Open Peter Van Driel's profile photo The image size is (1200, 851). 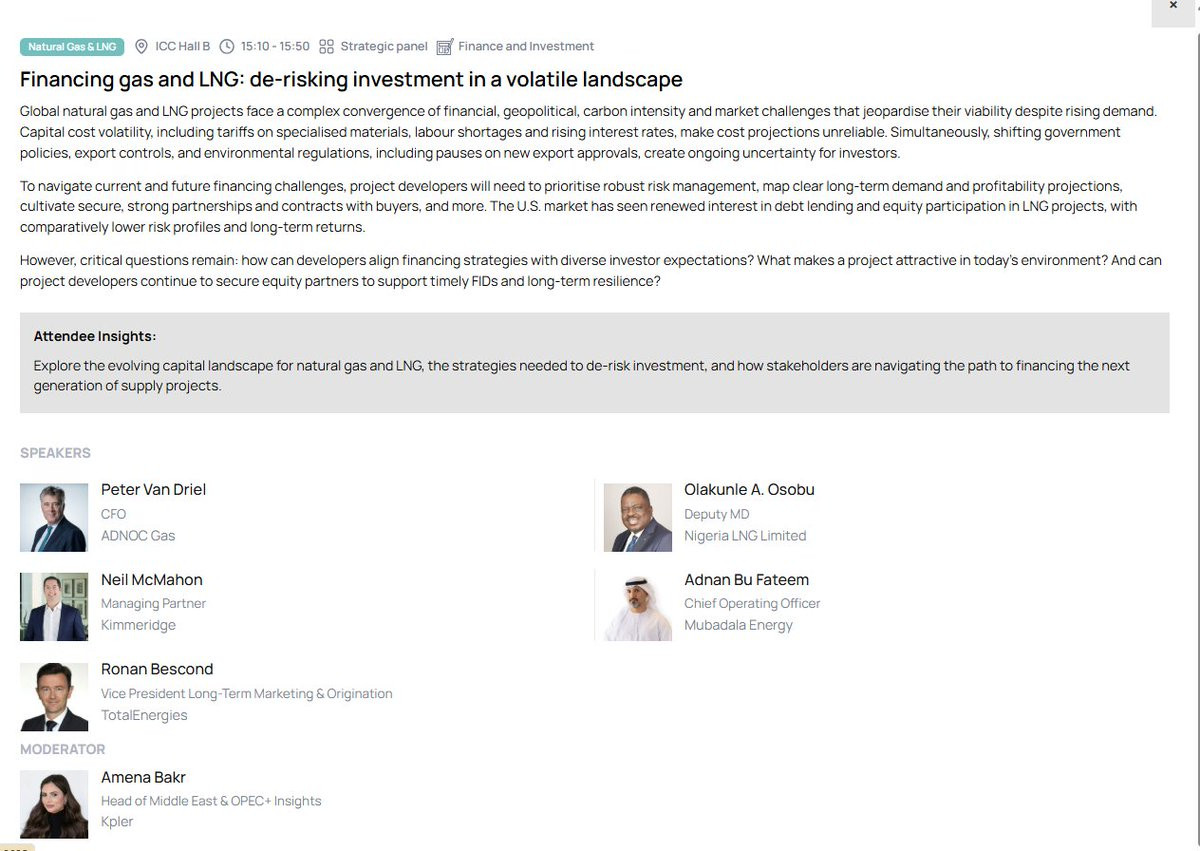tap(54, 517)
